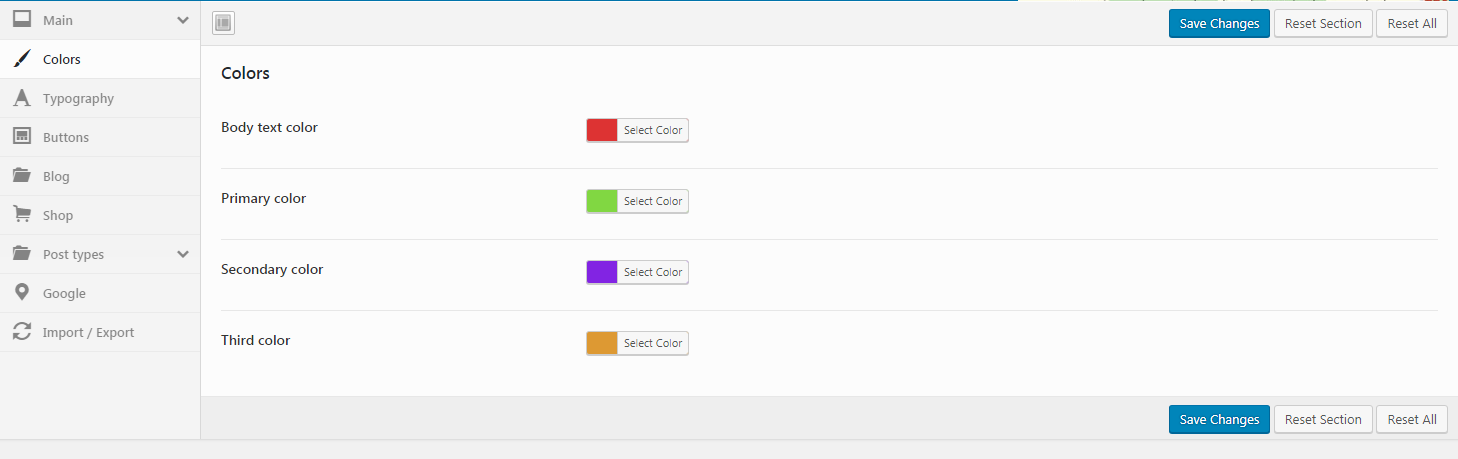Click the Main monitor icon in sidebar
1458x459 pixels.
coord(22,20)
